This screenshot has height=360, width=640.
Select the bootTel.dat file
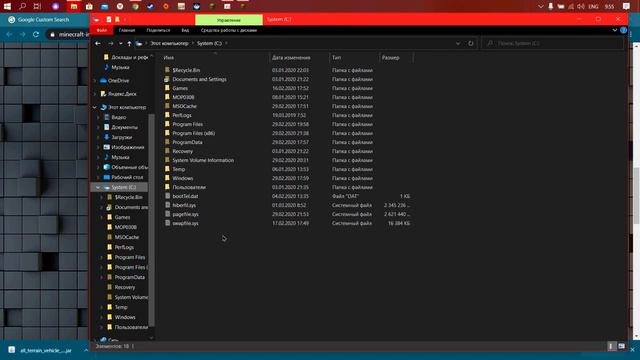coord(185,196)
